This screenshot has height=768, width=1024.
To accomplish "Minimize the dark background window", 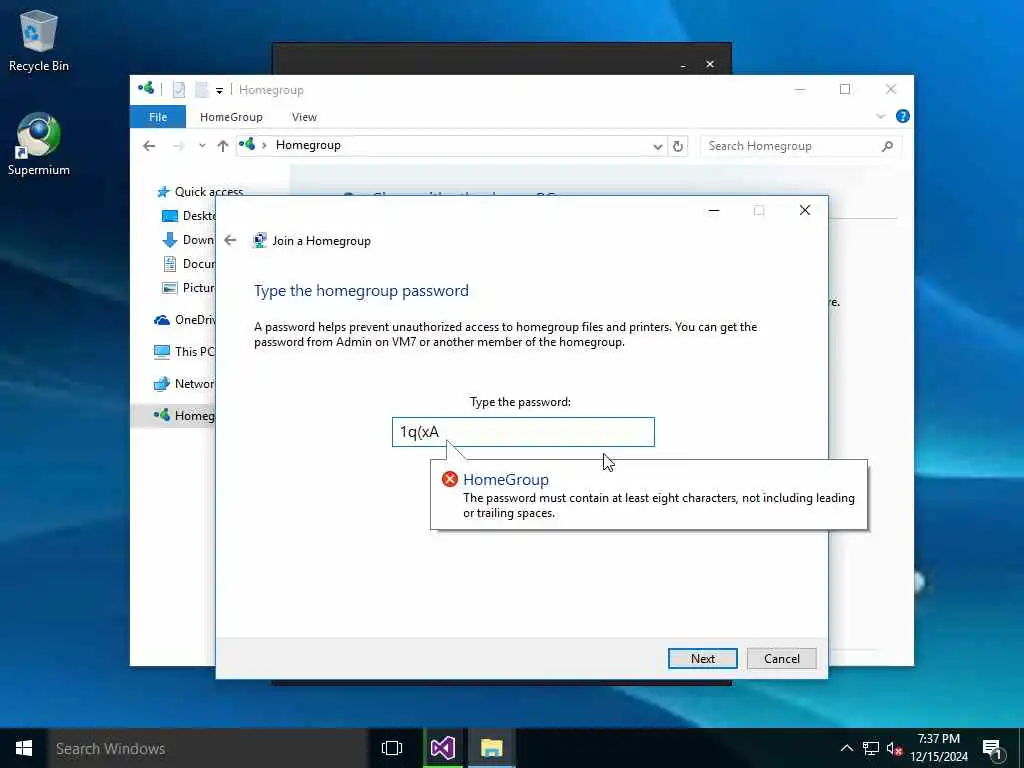I will 683,65.
